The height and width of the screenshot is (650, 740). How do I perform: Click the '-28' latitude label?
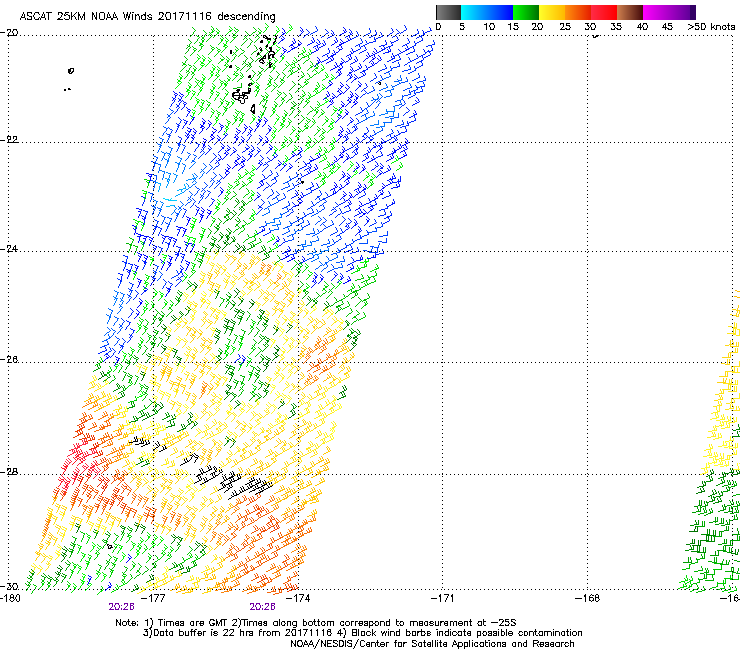tap(9, 472)
